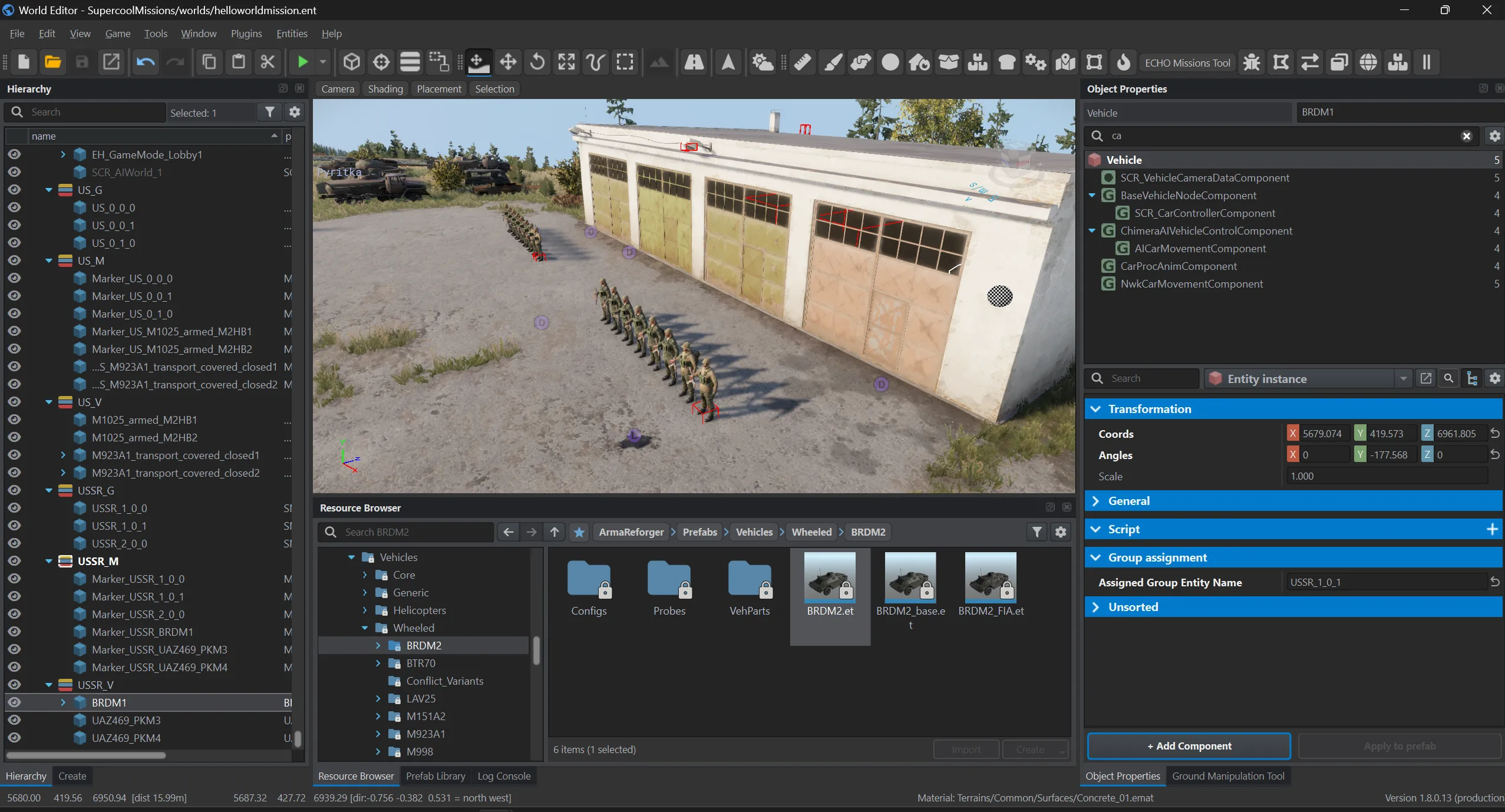Viewport: 1505px width, 812px height.
Task: Expand the General section
Action: [x=1095, y=501]
